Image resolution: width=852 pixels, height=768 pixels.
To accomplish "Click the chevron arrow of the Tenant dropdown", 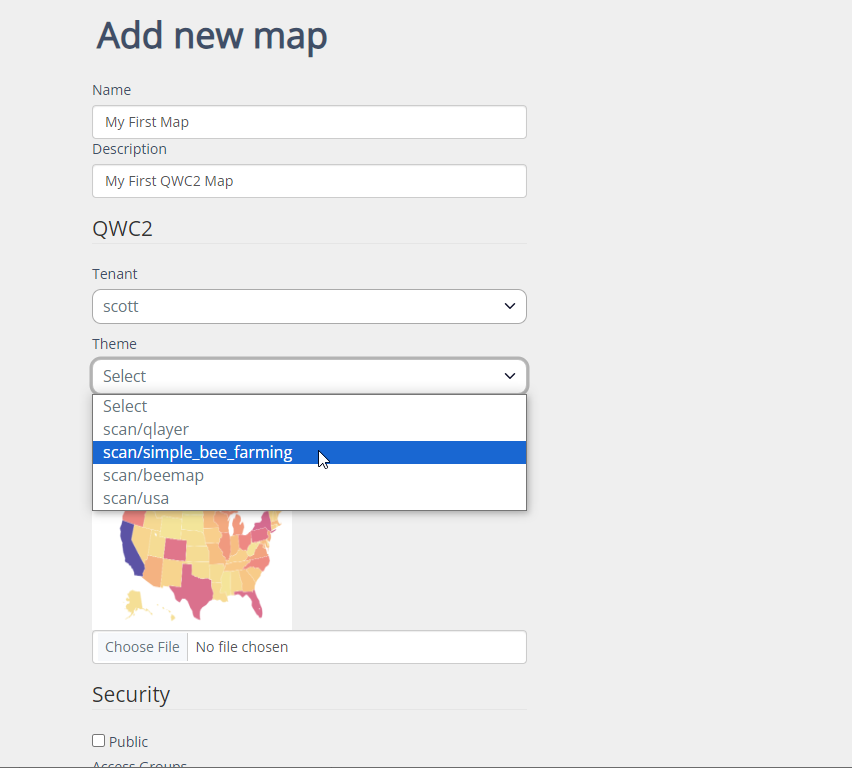I will (509, 306).
